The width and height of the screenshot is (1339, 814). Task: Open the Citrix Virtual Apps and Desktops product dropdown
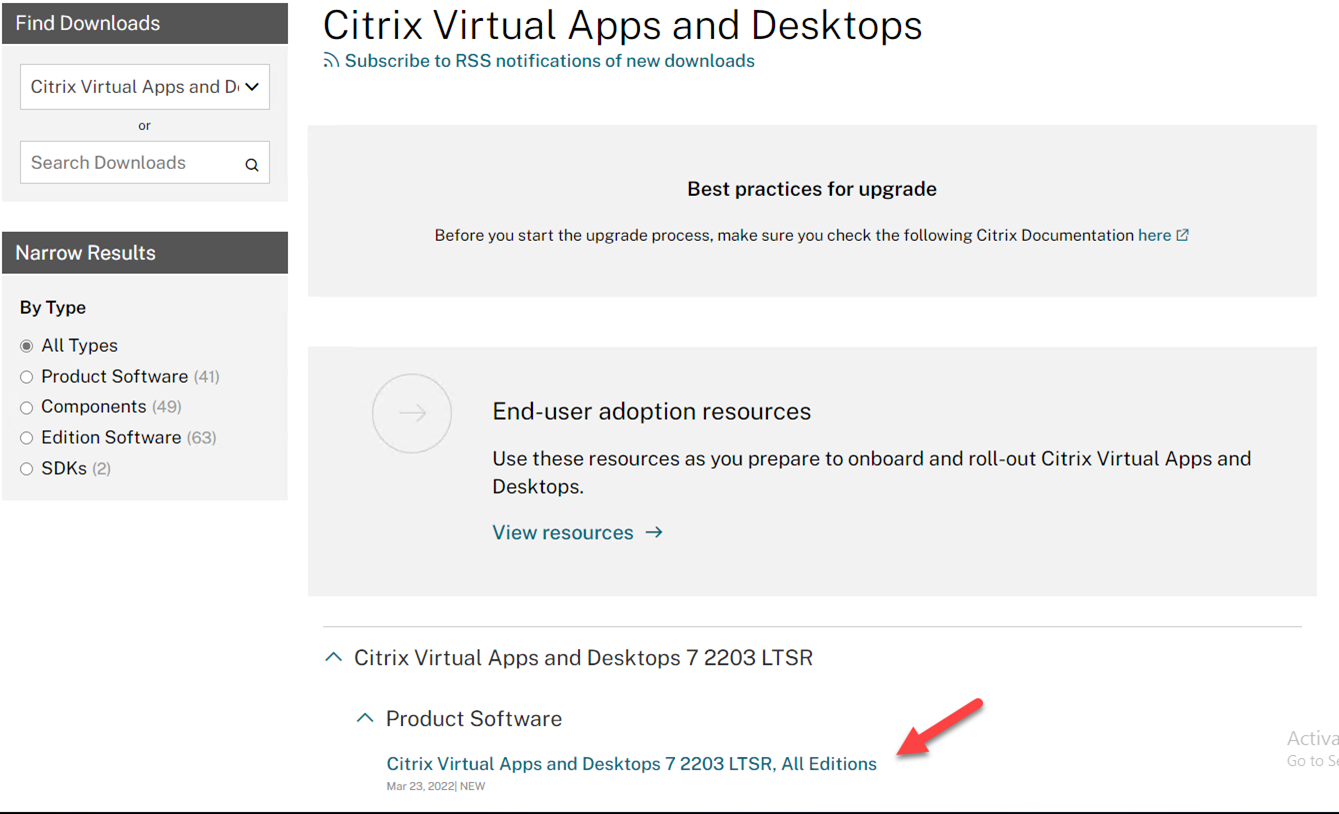[144, 87]
